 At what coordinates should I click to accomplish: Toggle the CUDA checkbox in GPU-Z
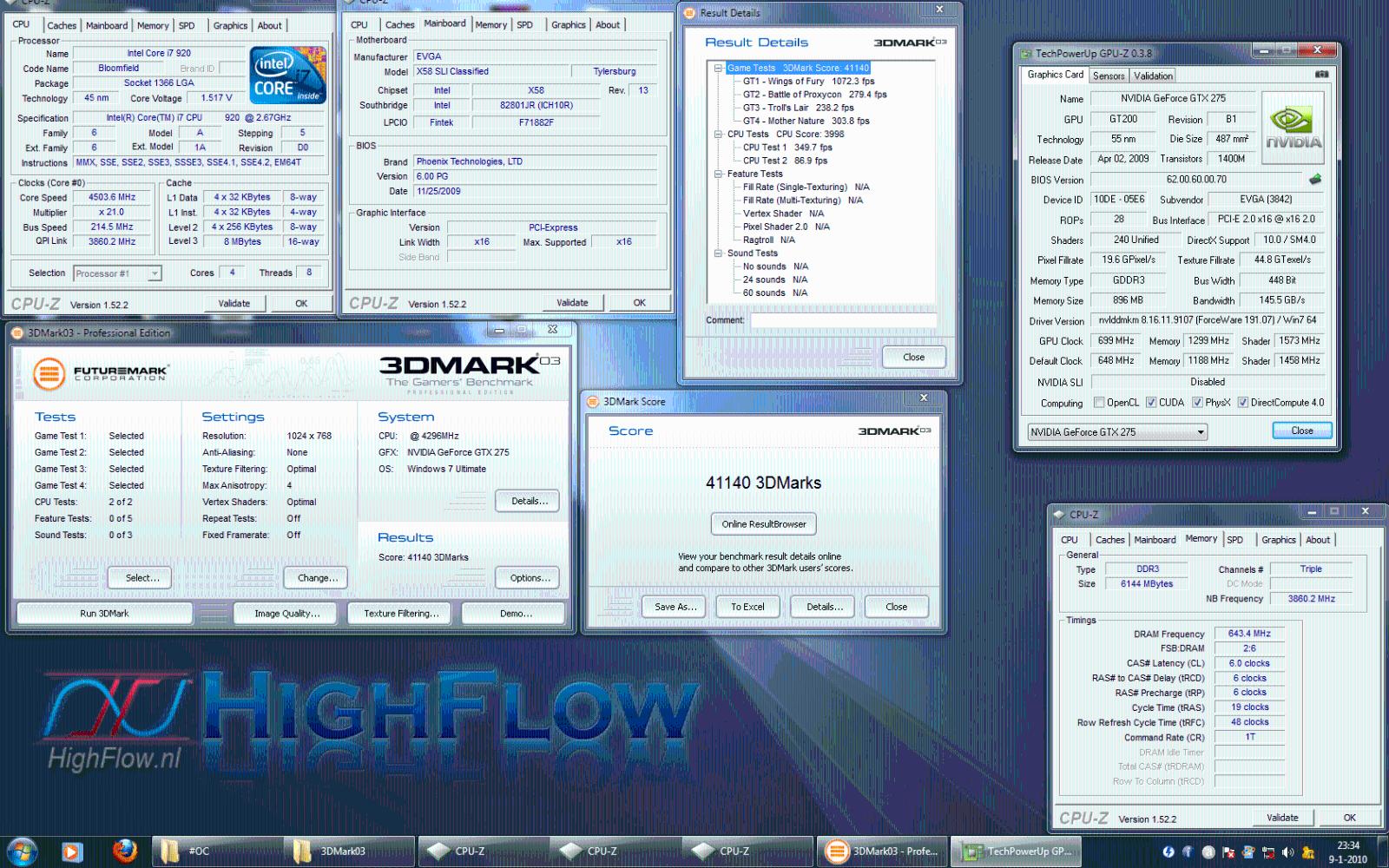tap(1151, 403)
